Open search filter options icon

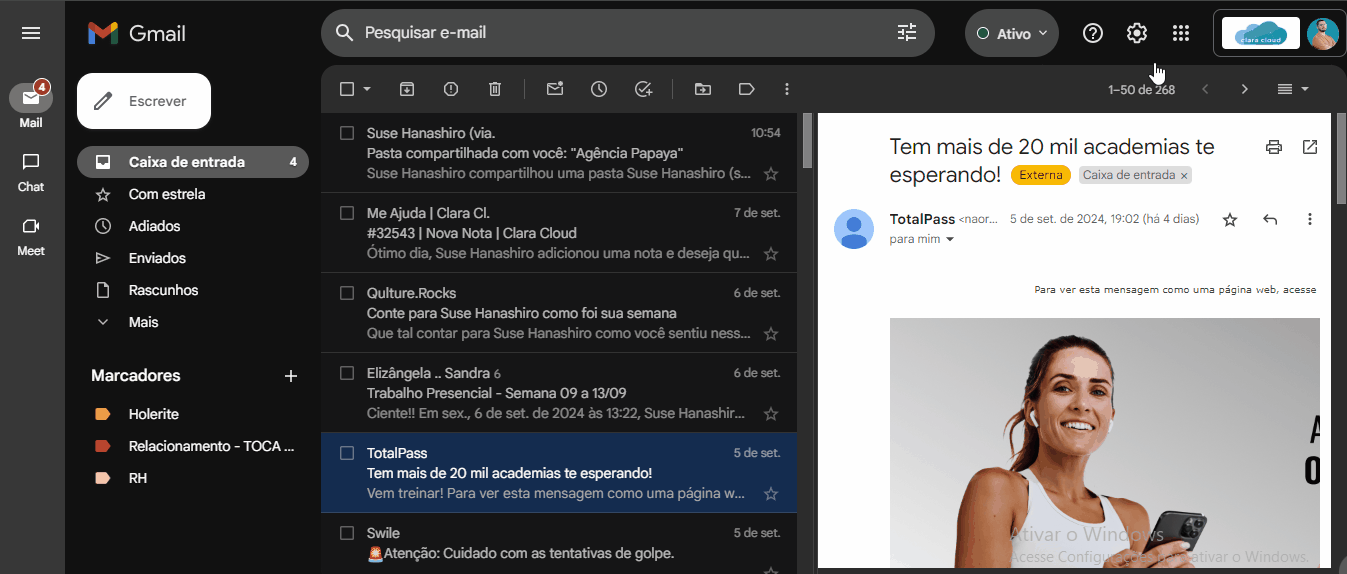pyautogui.click(x=907, y=33)
